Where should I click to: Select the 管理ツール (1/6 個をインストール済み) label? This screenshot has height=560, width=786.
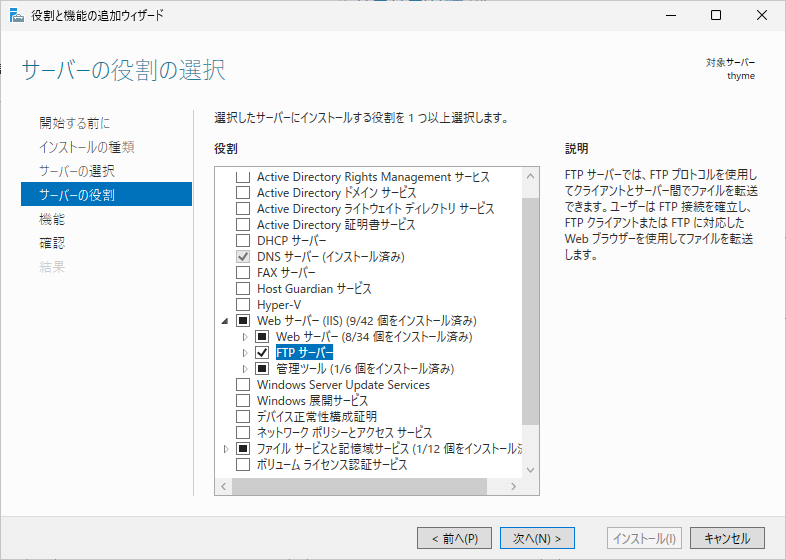click(365, 368)
